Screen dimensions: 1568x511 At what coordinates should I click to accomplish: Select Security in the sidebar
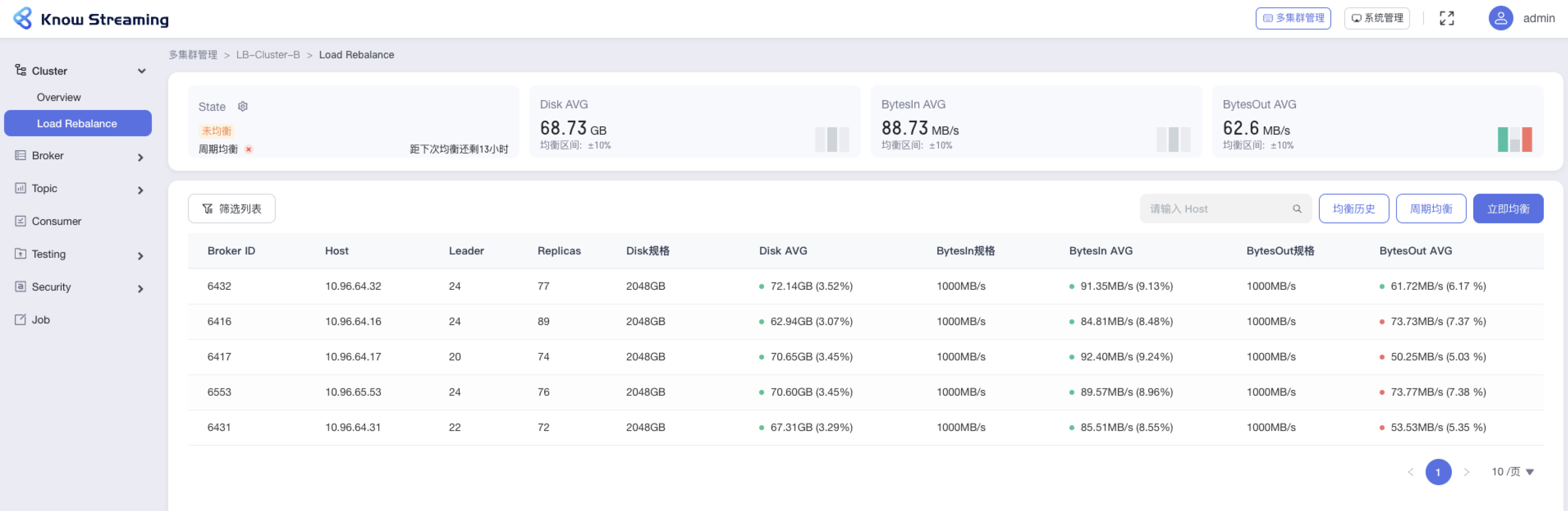51,287
